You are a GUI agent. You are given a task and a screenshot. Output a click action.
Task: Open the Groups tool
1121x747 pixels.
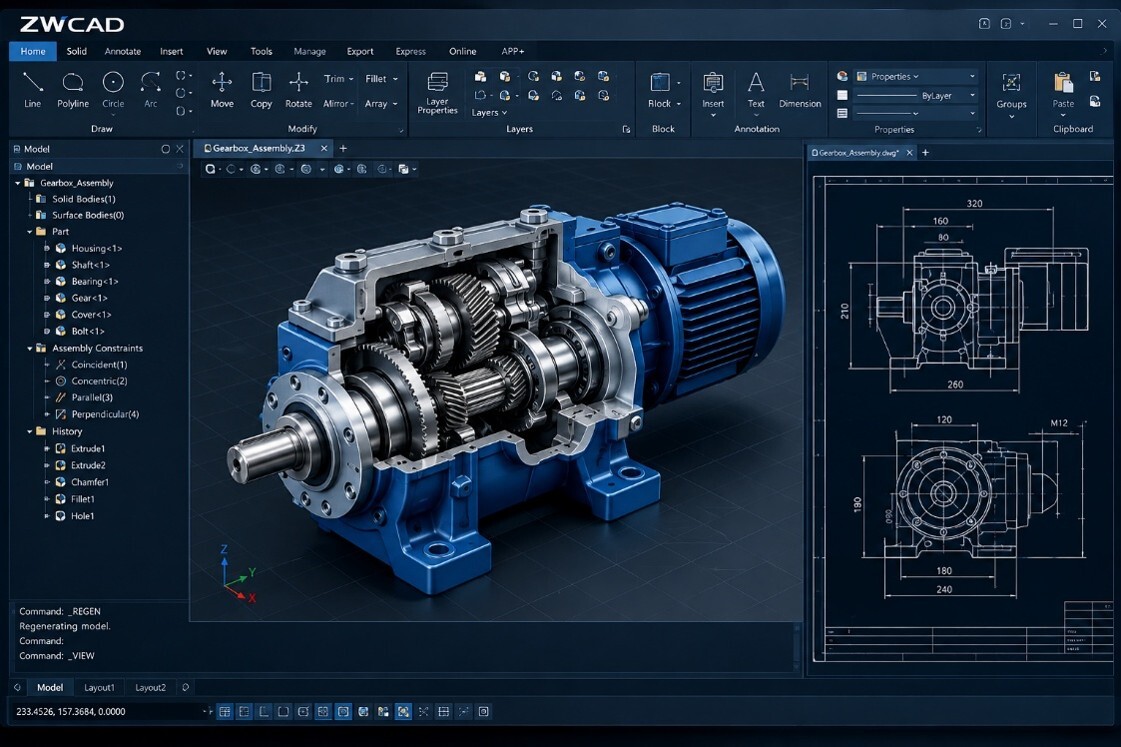pos(1011,91)
